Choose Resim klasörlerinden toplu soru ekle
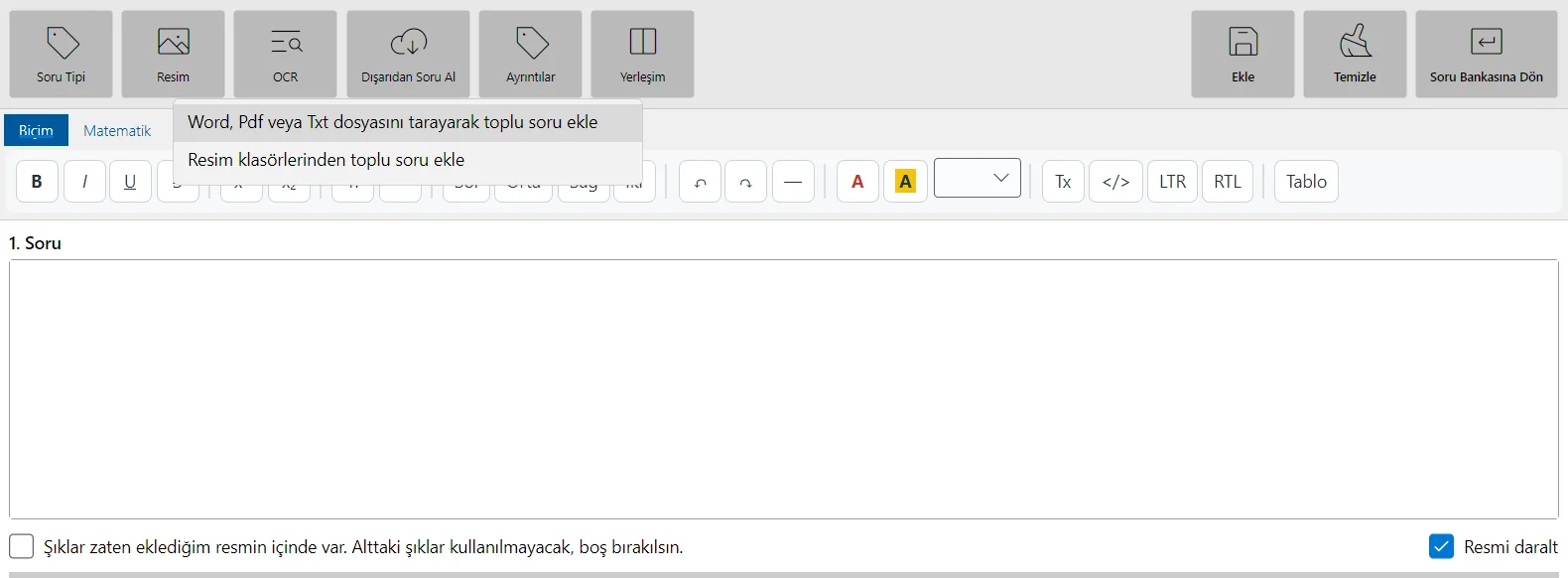The image size is (1568, 578). click(408, 160)
